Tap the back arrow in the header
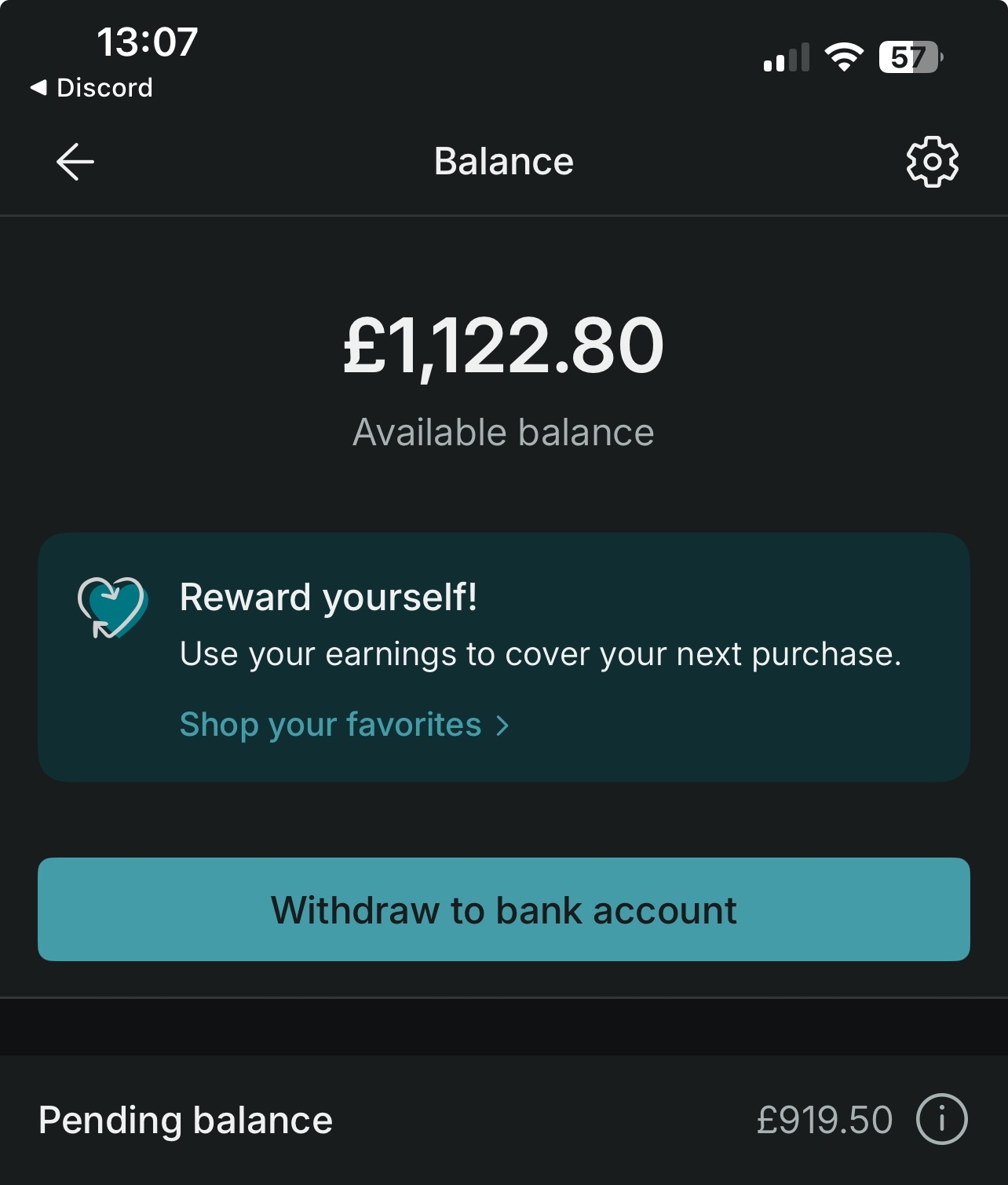The image size is (1008, 1185). pyautogui.click(x=75, y=162)
